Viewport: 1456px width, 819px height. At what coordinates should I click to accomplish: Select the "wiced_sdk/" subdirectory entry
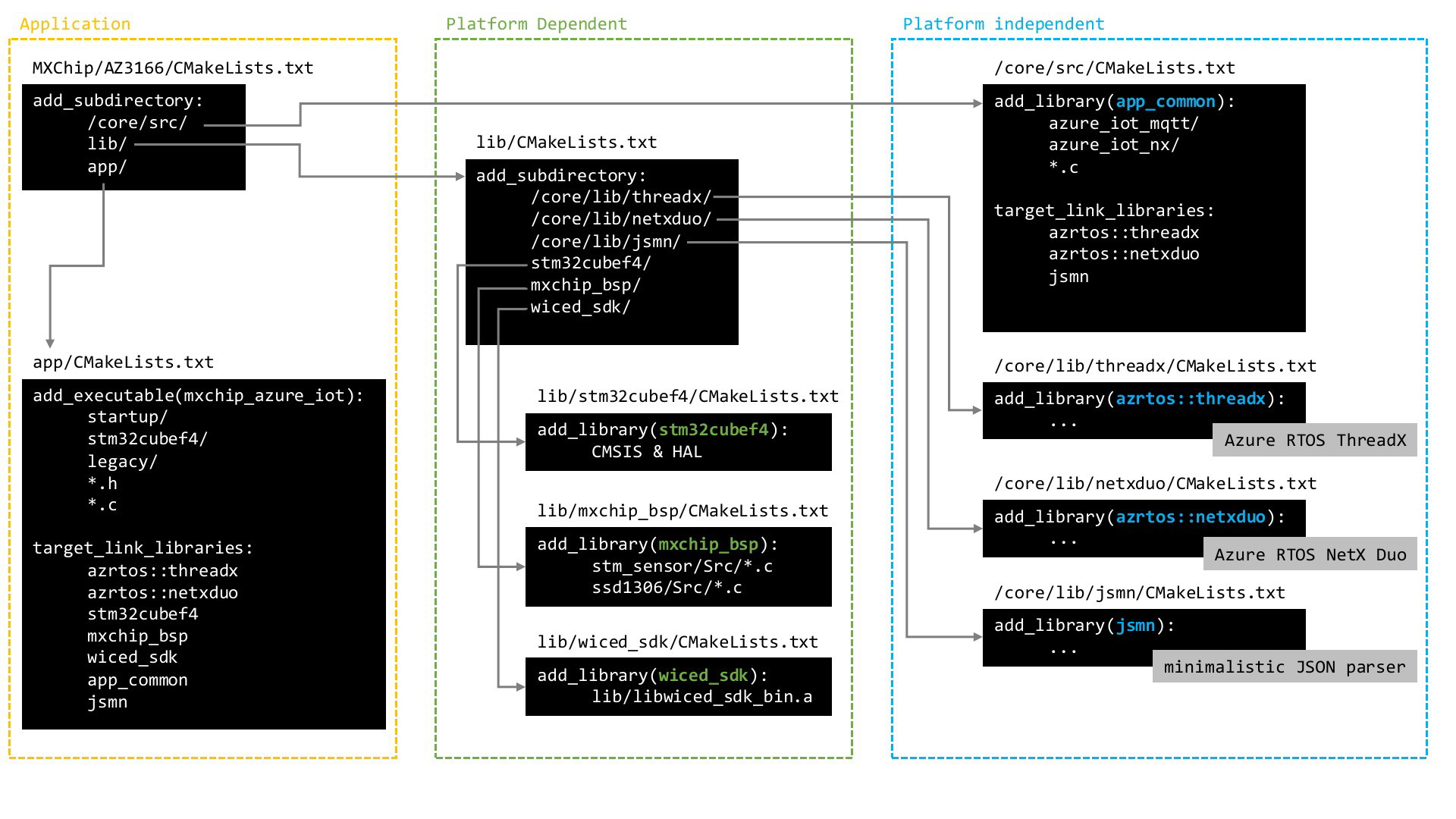click(580, 307)
